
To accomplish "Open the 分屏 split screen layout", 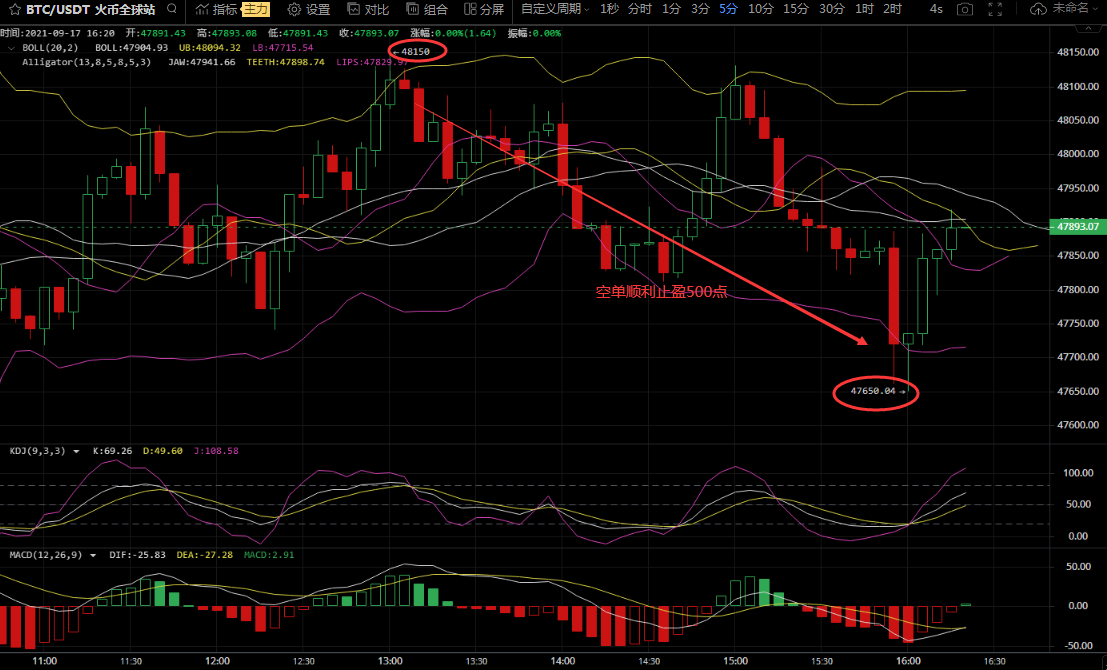I will 484,9.
